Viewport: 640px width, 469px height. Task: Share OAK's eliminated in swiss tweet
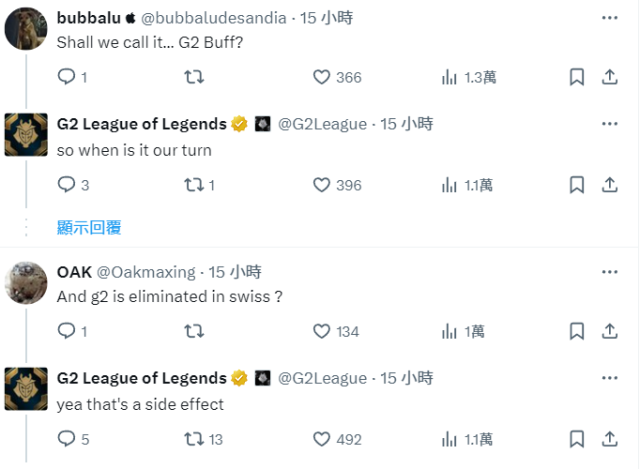pos(609,331)
